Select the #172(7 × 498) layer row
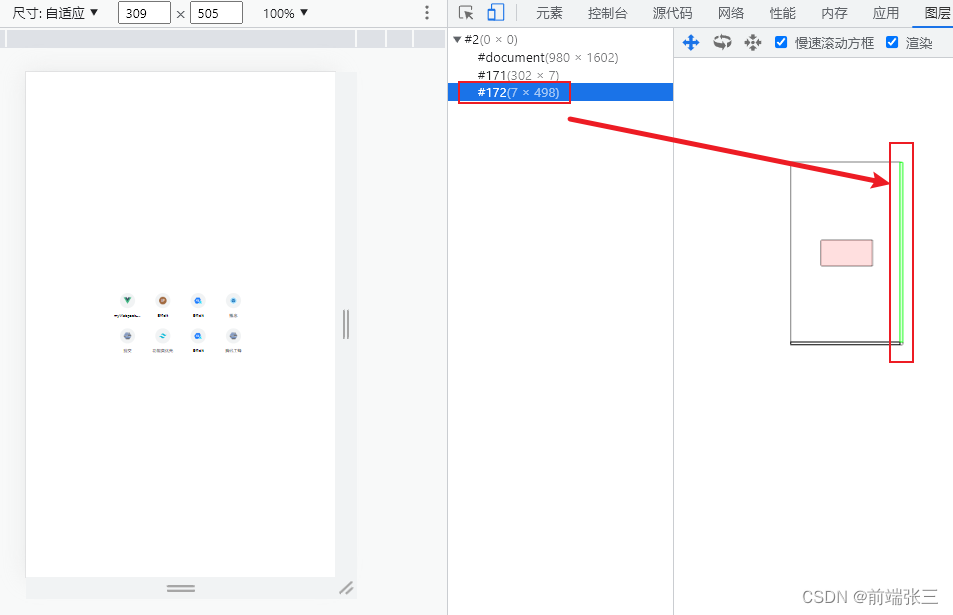This screenshot has width=953, height=615. (560, 92)
